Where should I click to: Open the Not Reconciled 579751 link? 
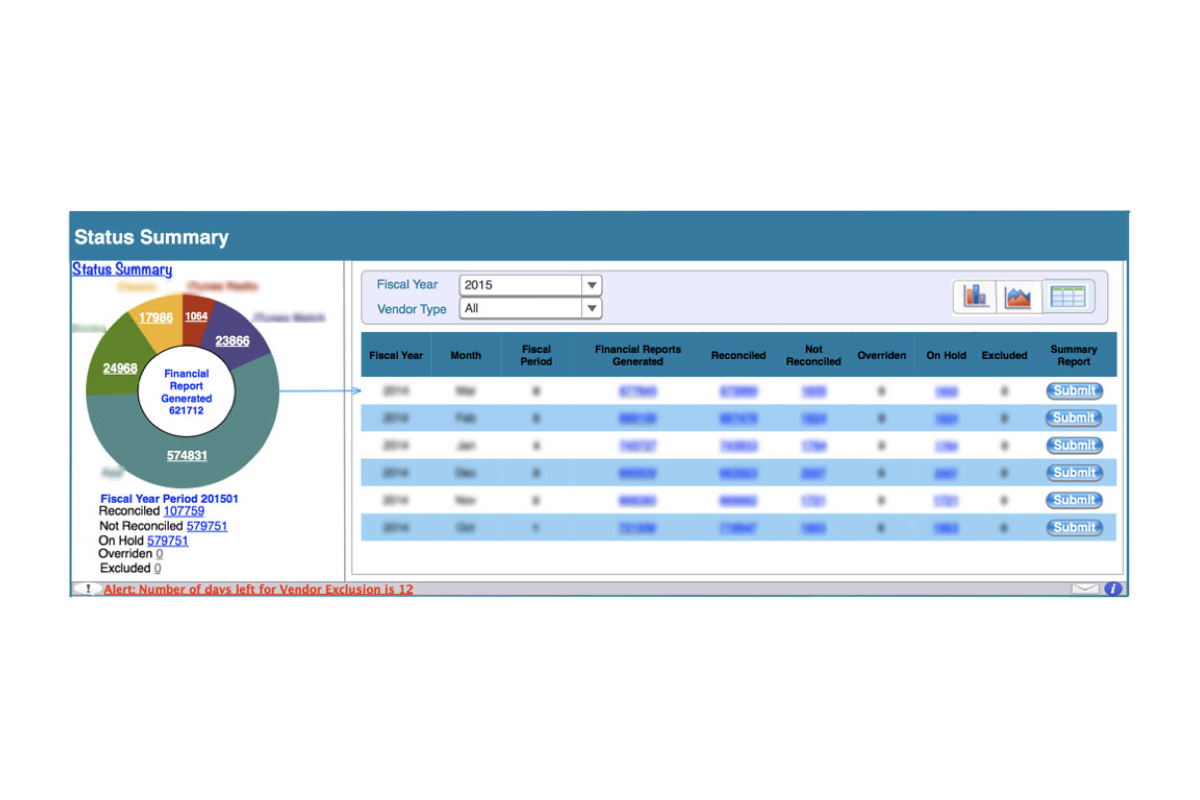(x=207, y=525)
